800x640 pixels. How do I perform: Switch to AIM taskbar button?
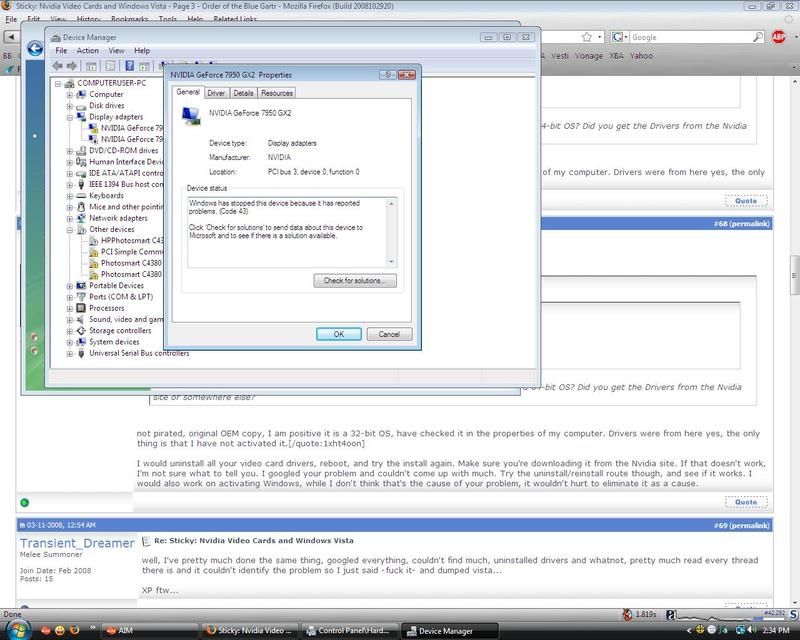149,631
